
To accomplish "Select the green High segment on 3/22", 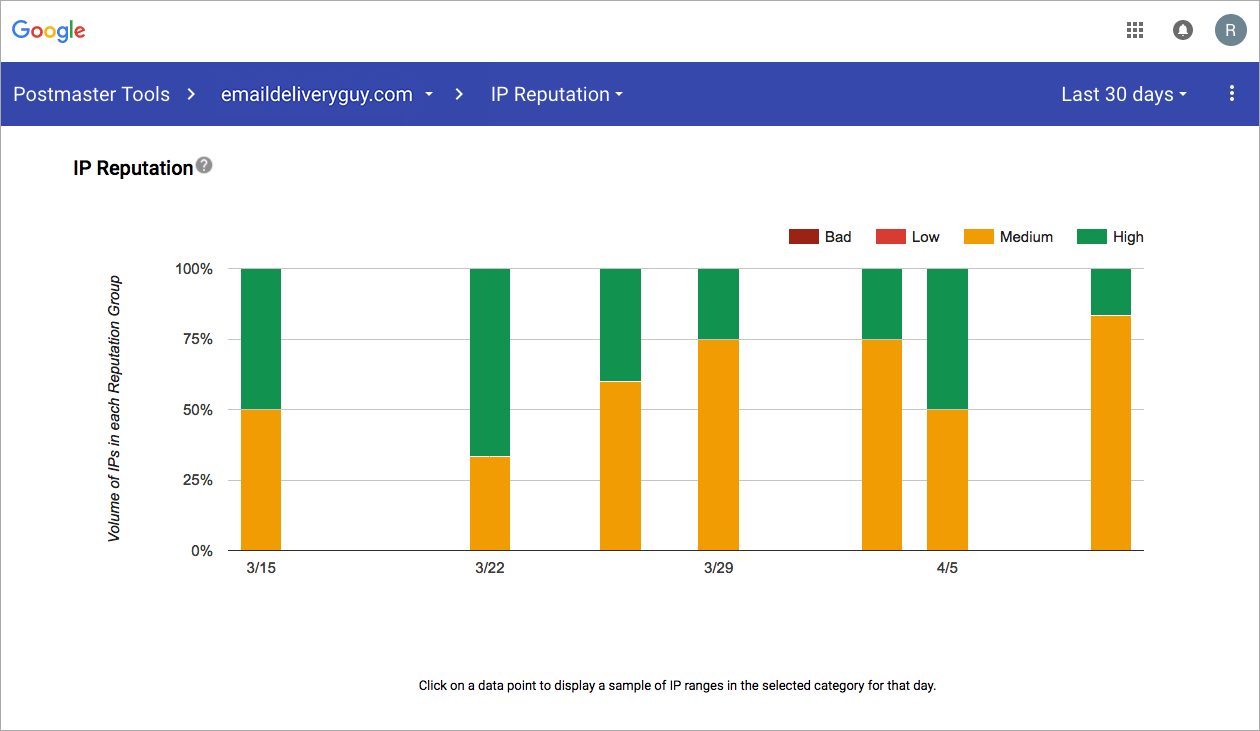I will coord(490,362).
